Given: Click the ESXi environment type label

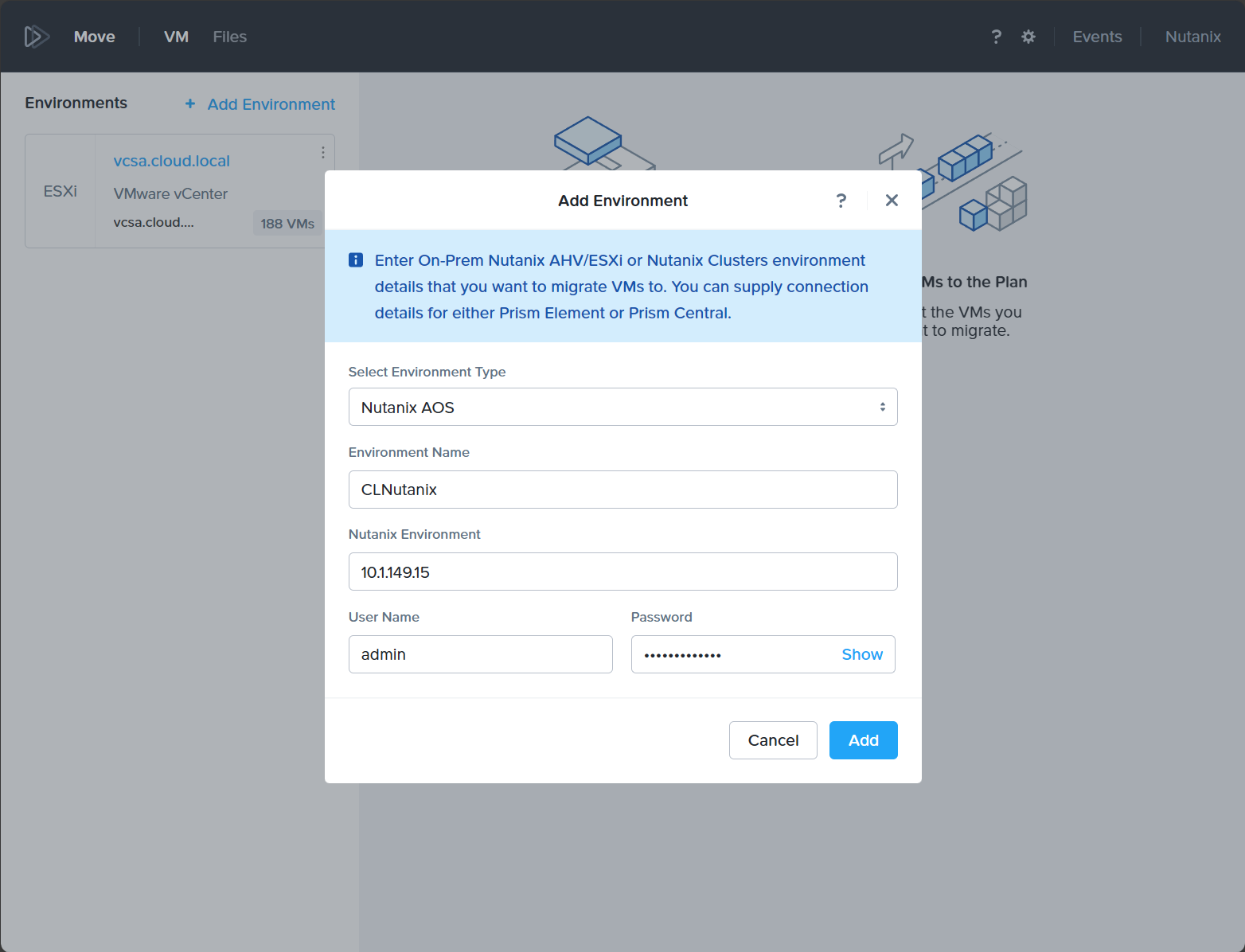Looking at the screenshot, I should [x=60, y=191].
